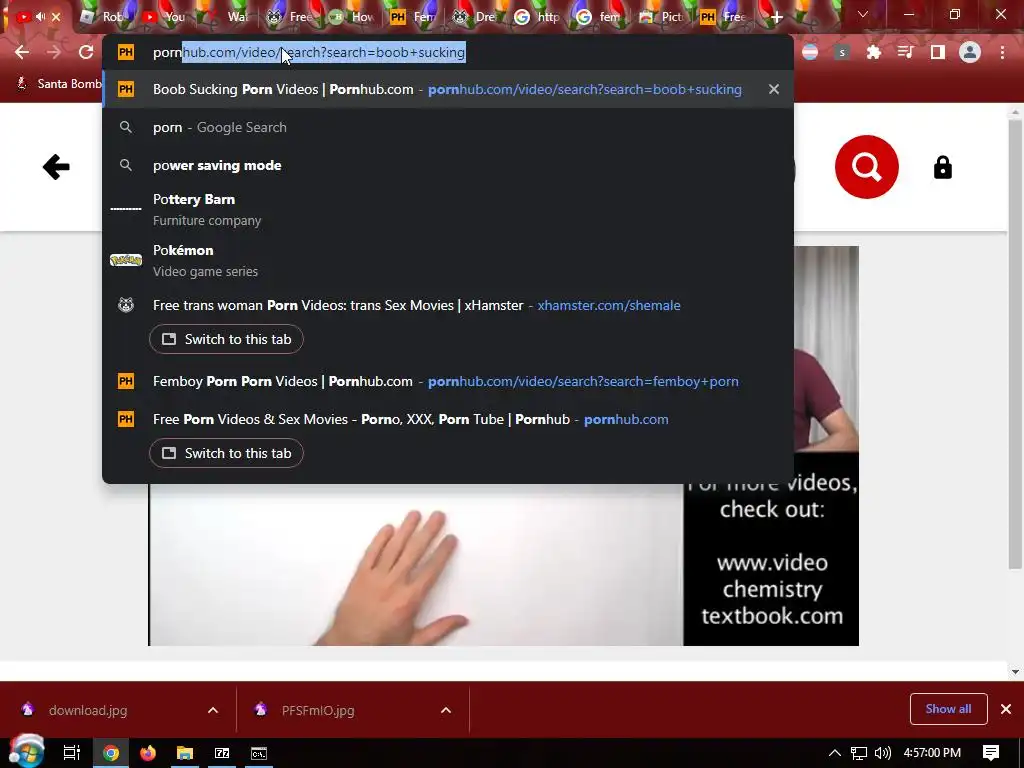
Task: Click the page's black back arrow
Action: pyautogui.click(x=56, y=167)
